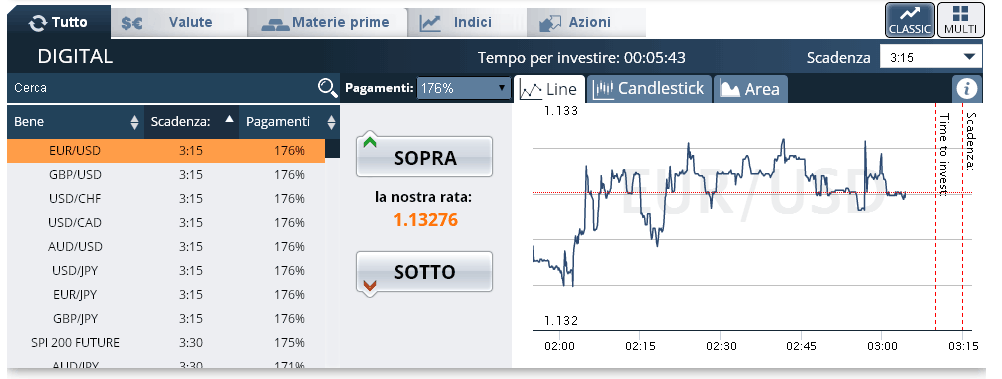Screen dimensions: 1002x379
Task: Click the SOPRA button
Action: click(x=424, y=157)
